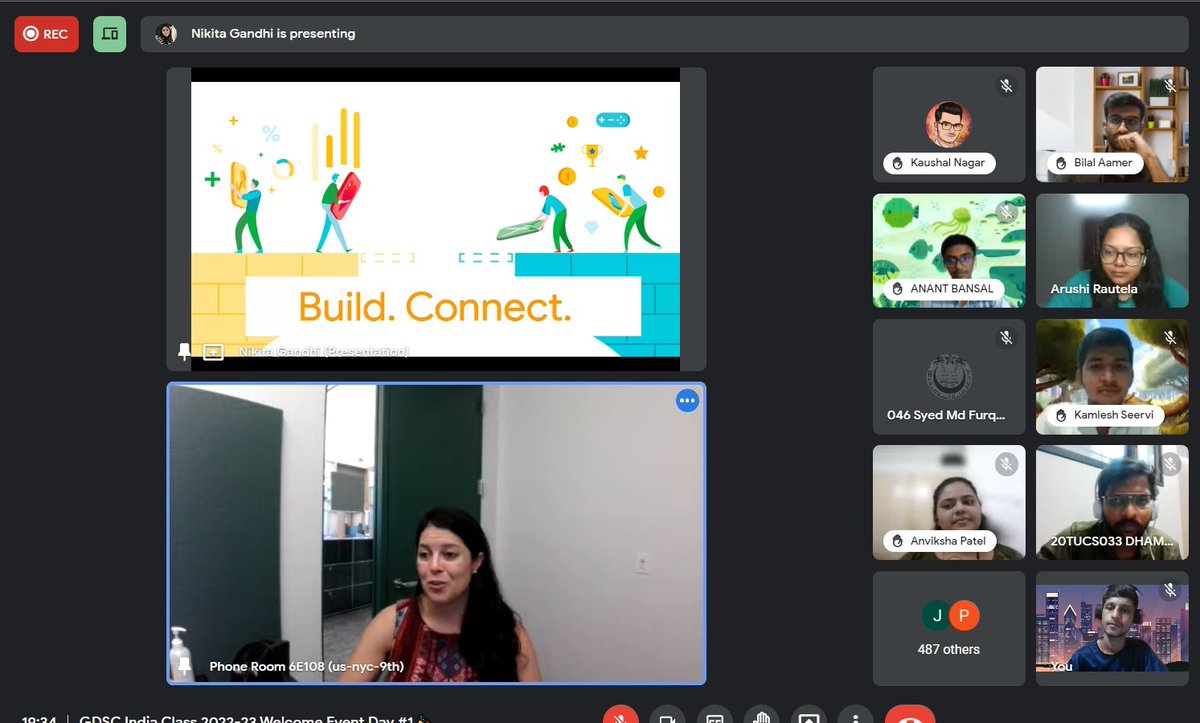
Task: Toggle captions with the CC button
Action: pos(714,715)
